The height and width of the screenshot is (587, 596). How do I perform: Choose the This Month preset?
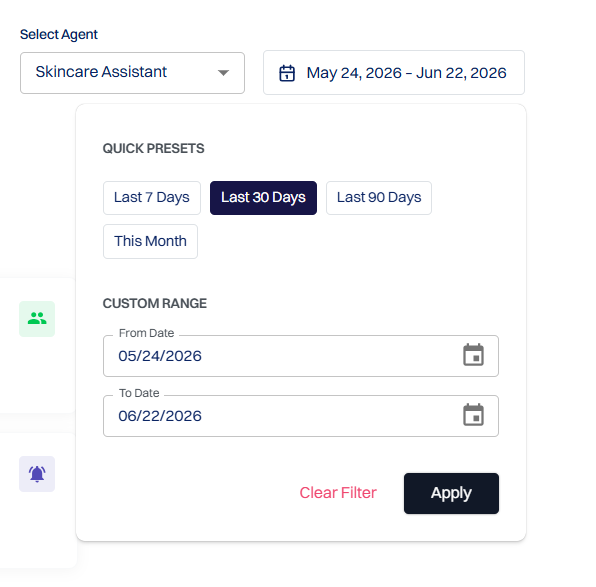[x=150, y=241]
